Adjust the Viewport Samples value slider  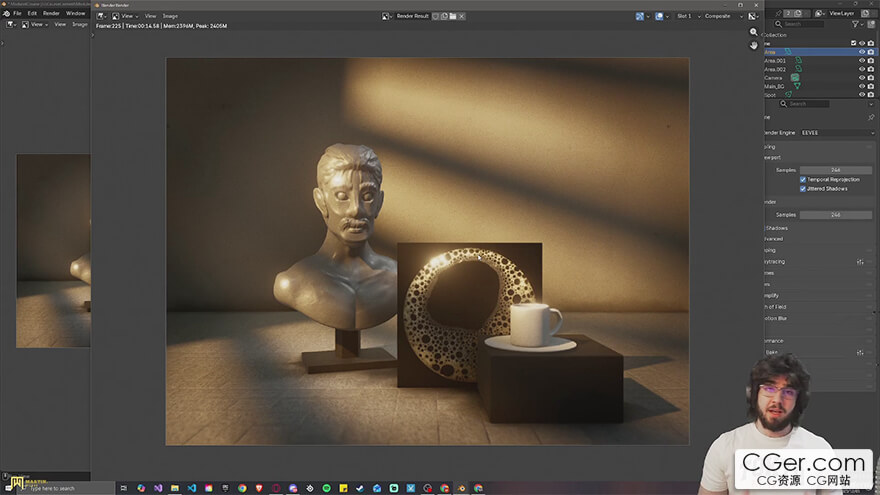coord(835,170)
